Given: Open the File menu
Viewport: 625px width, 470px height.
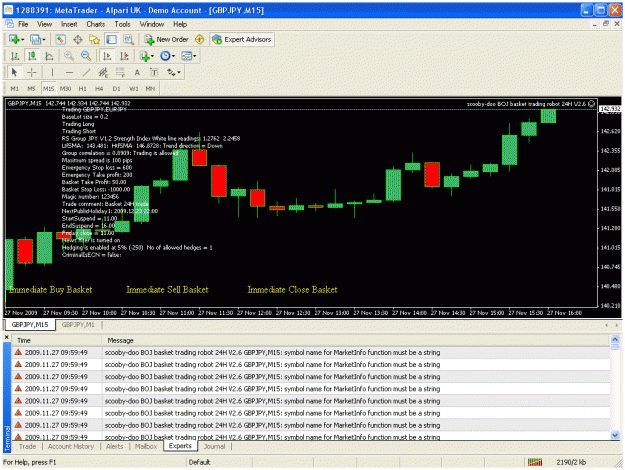Looking at the screenshot, I should click(23, 24).
